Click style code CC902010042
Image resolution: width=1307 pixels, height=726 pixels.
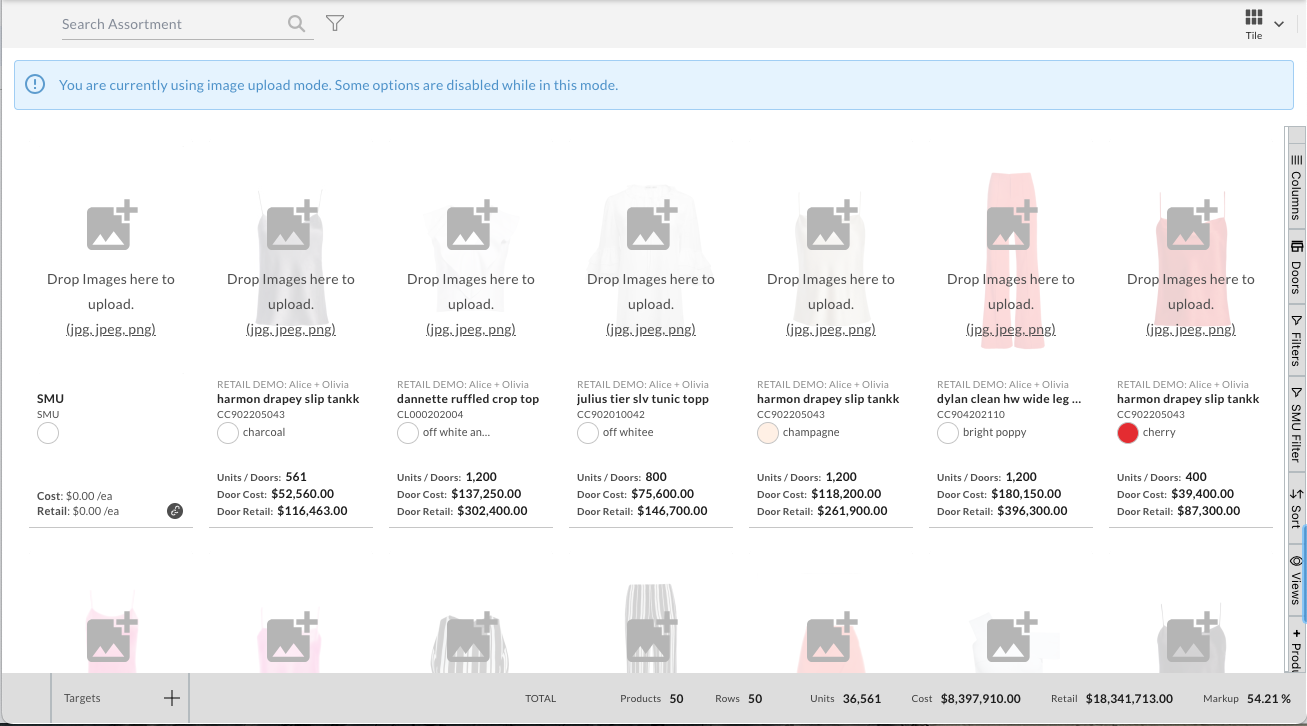(x=611, y=414)
